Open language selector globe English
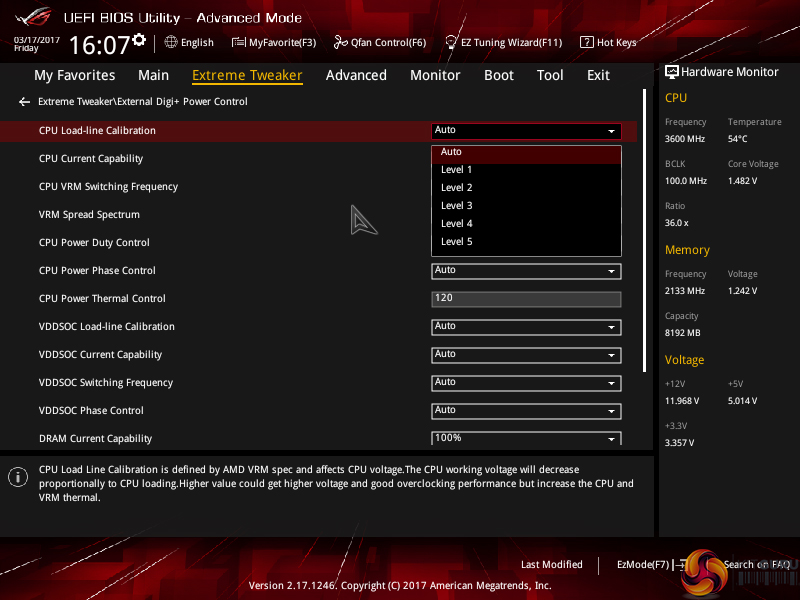 (189, 43)
